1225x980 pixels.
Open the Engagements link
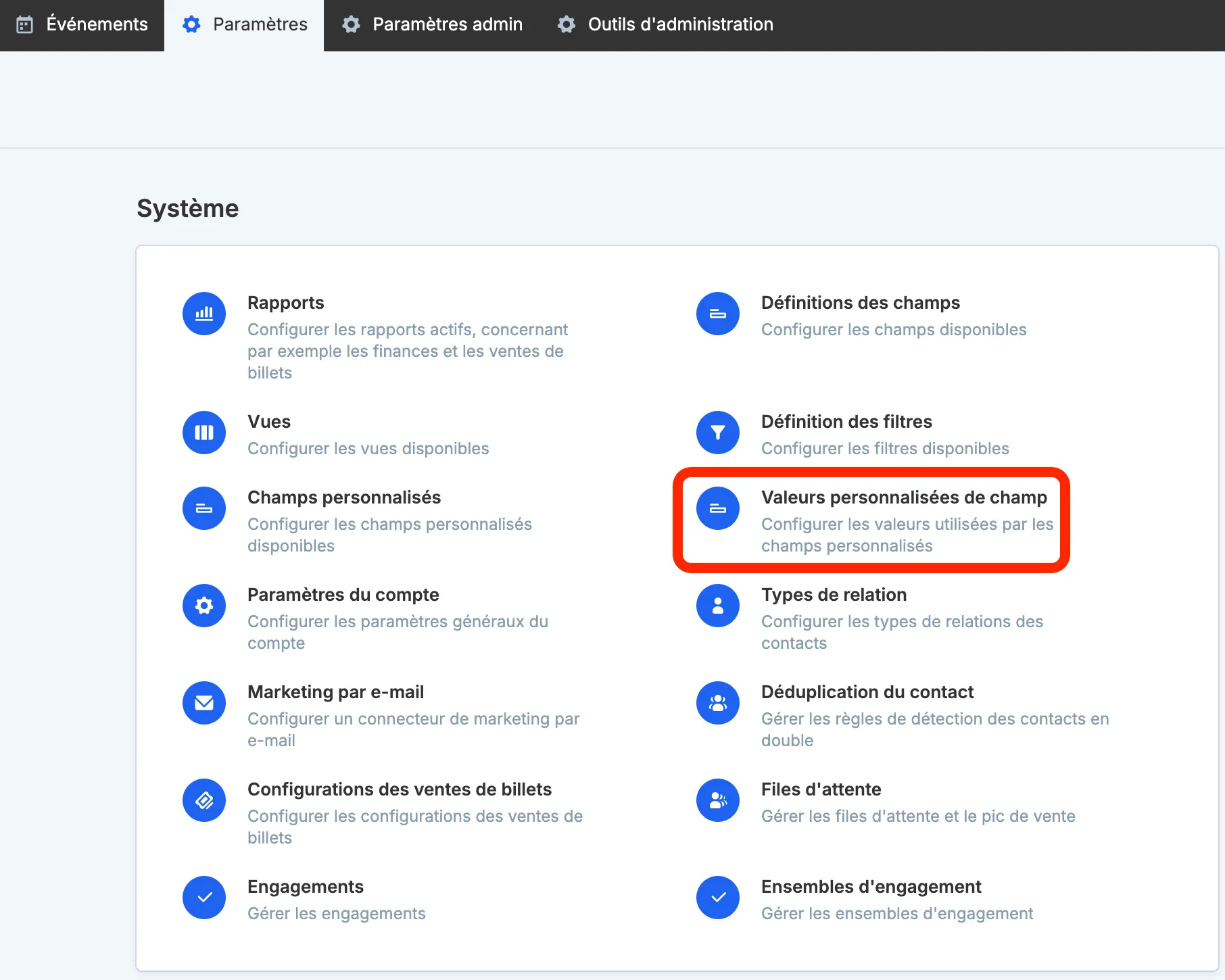[306, 887]
